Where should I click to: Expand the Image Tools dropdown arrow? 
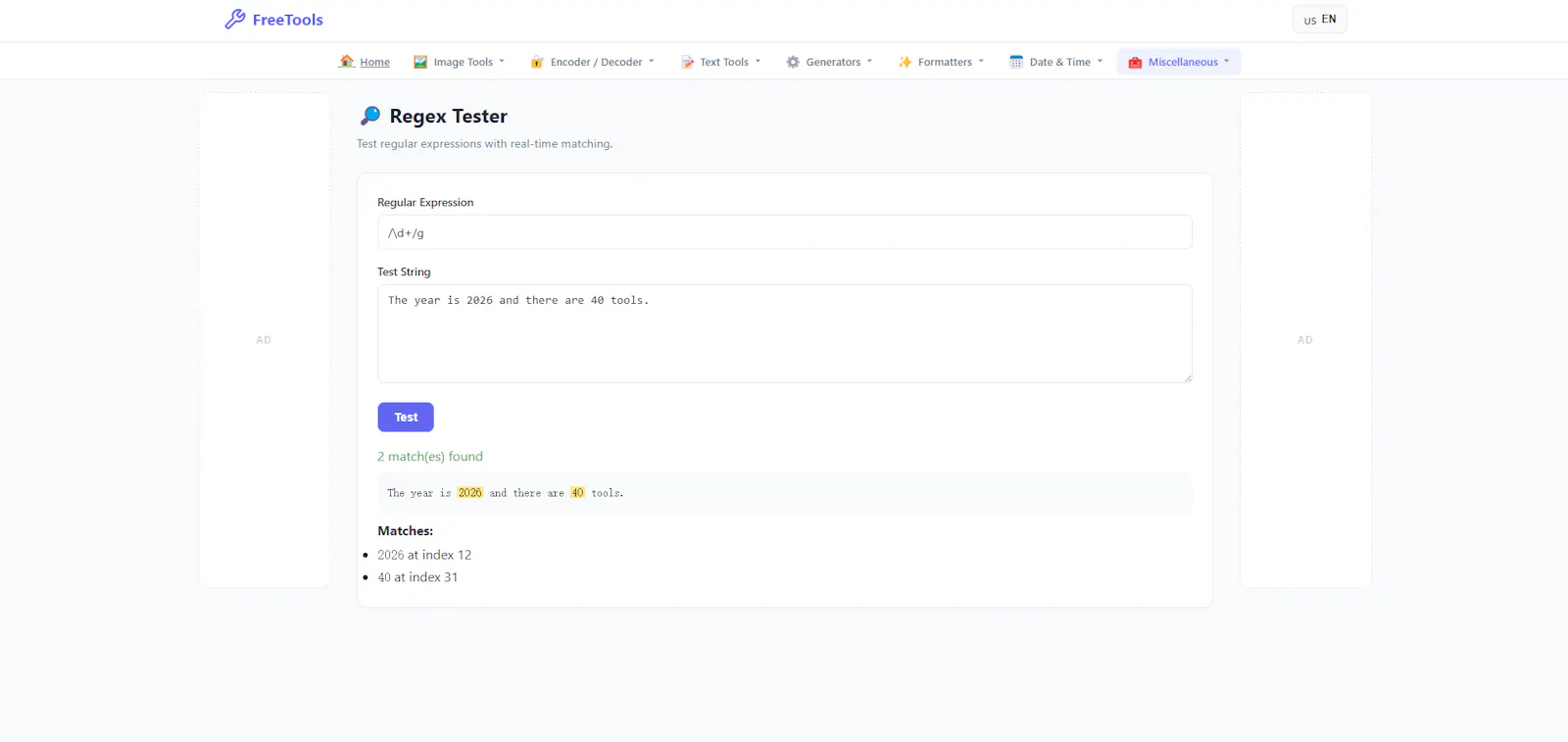[502, 61]
